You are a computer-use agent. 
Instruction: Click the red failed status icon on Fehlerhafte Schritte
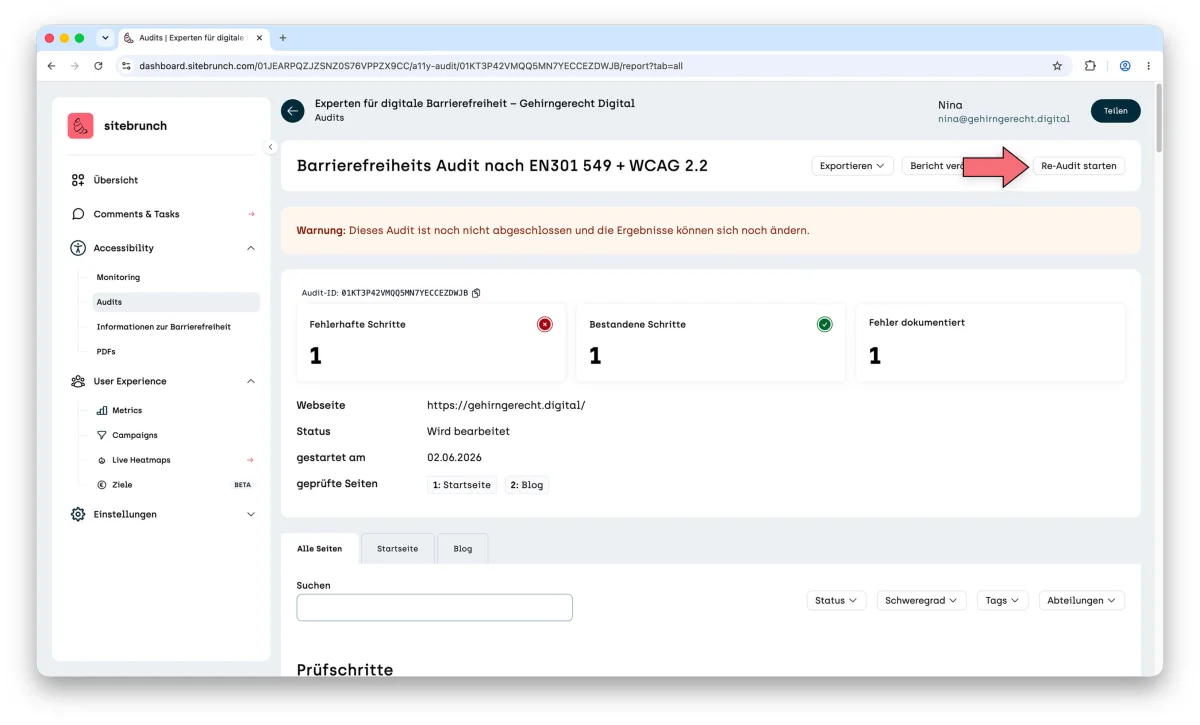coord(545,324)
